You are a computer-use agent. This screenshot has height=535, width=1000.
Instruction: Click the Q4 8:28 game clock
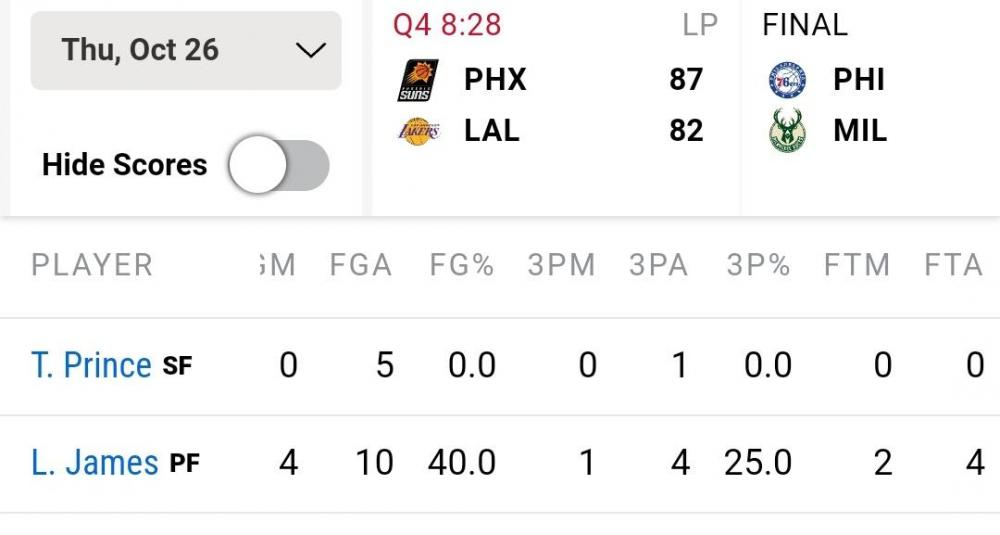pos(447,25)
